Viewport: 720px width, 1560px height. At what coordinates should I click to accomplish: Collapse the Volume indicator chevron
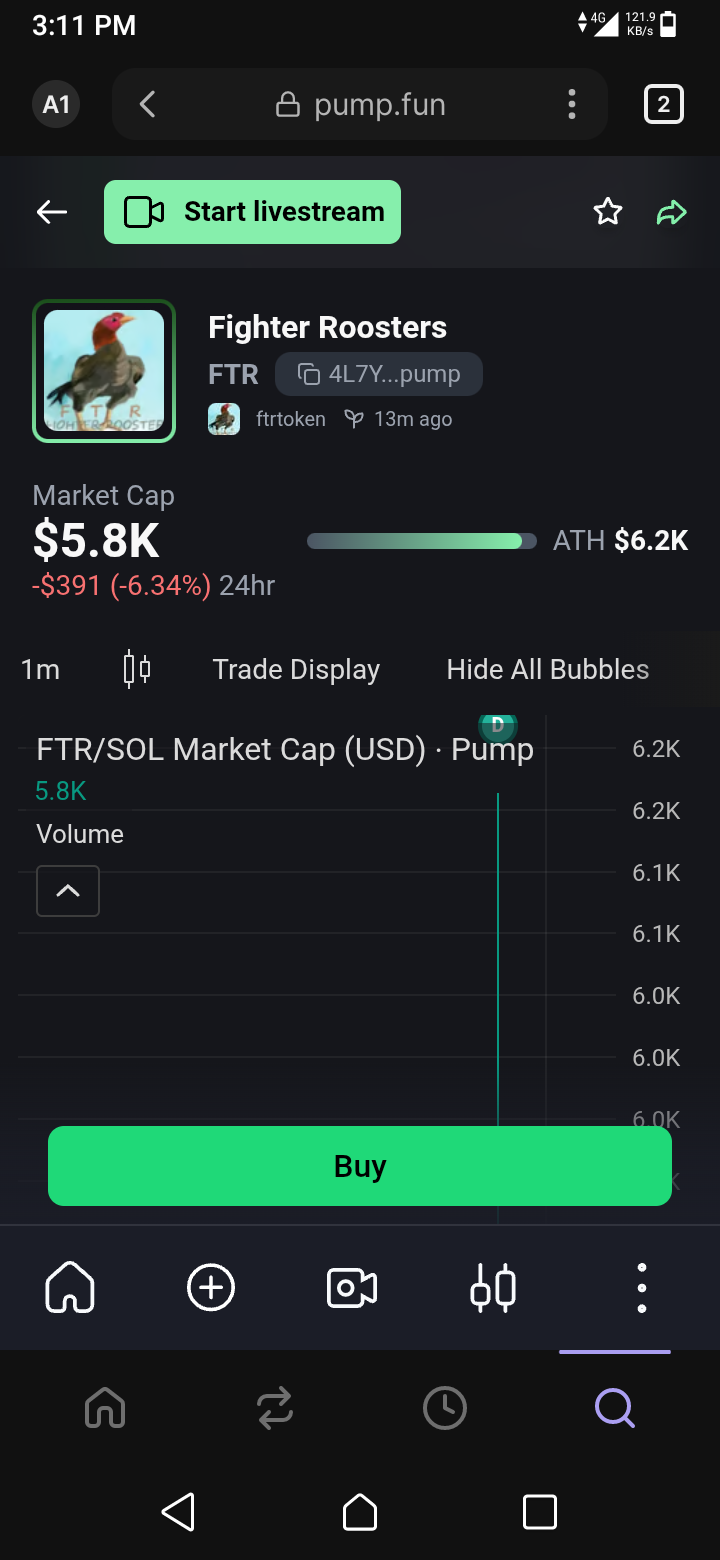click(x=68, y=891)
